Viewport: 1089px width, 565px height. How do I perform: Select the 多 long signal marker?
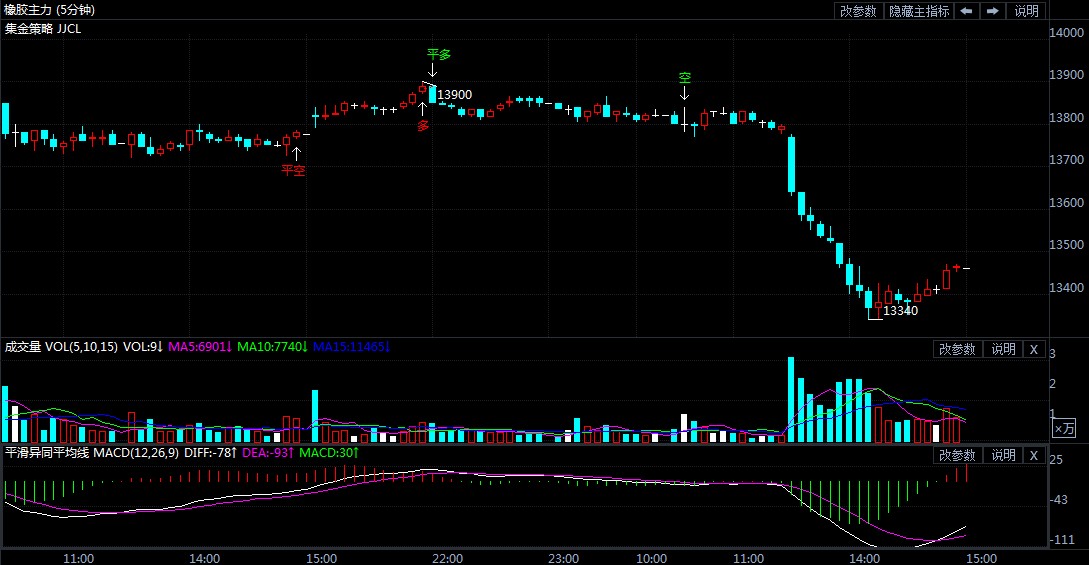[x=423, y=126]
